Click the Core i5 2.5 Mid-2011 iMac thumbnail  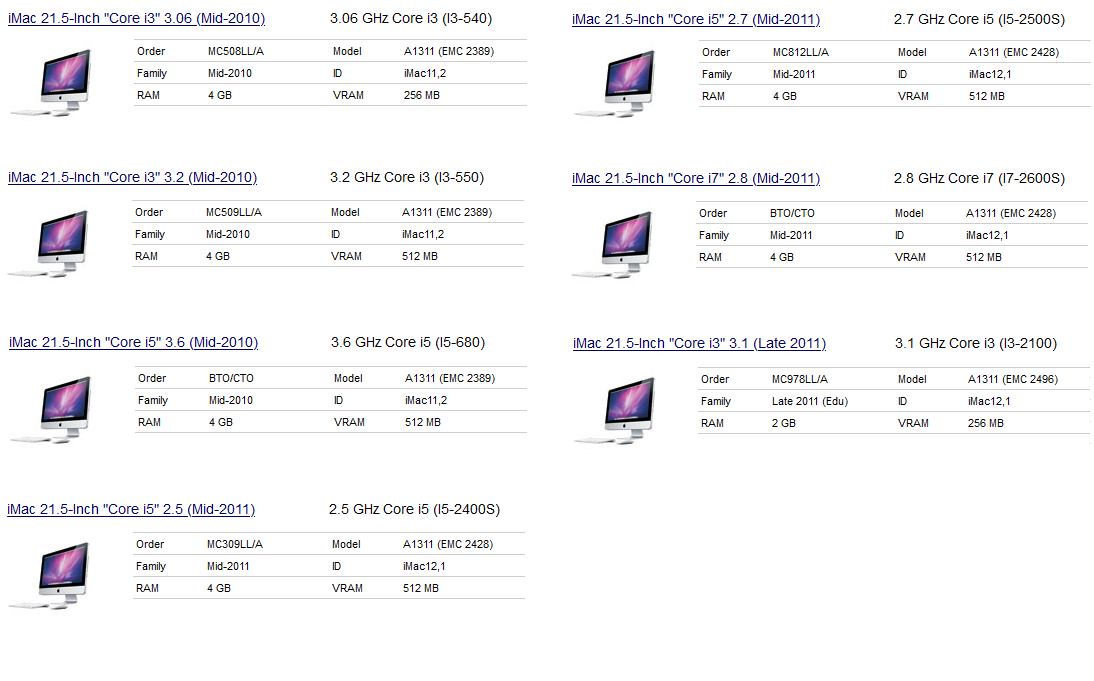[55, 573]
